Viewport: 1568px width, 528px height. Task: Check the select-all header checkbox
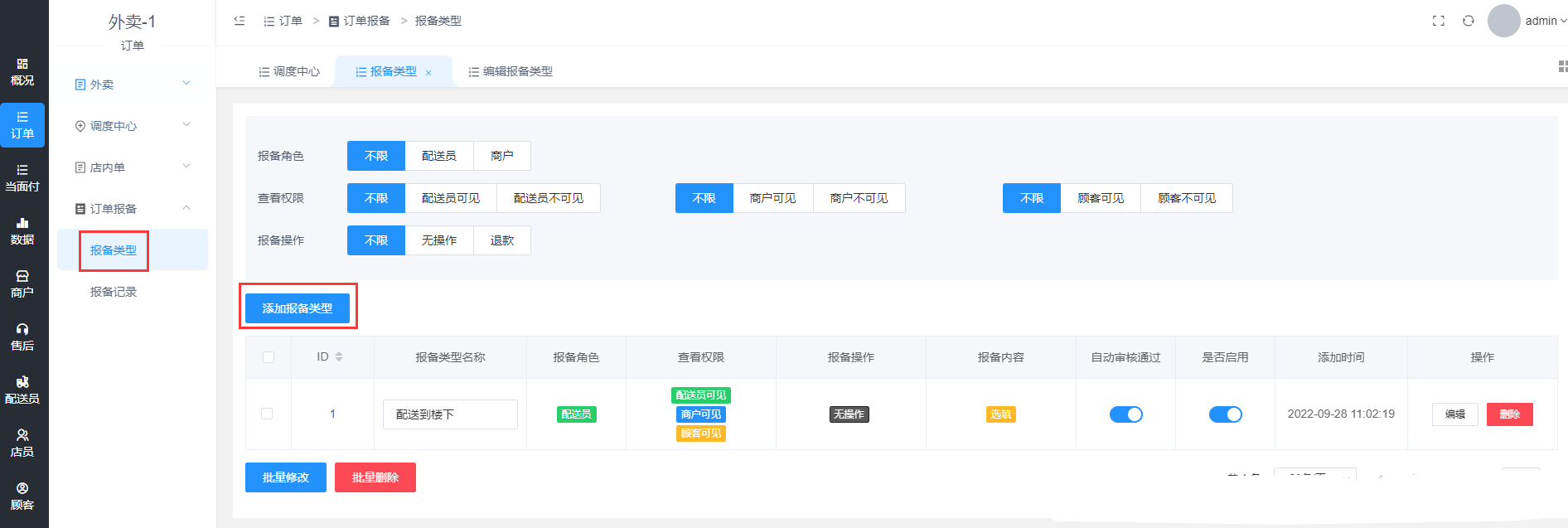(268, 357)
